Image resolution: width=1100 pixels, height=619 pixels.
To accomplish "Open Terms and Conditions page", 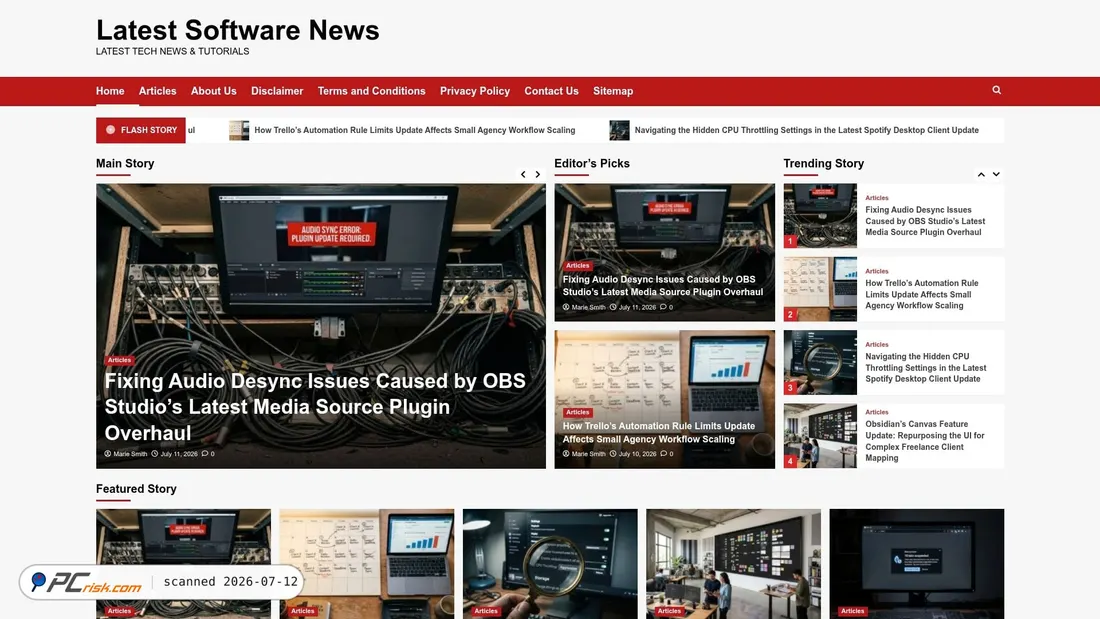I will [x=371, y=91].
